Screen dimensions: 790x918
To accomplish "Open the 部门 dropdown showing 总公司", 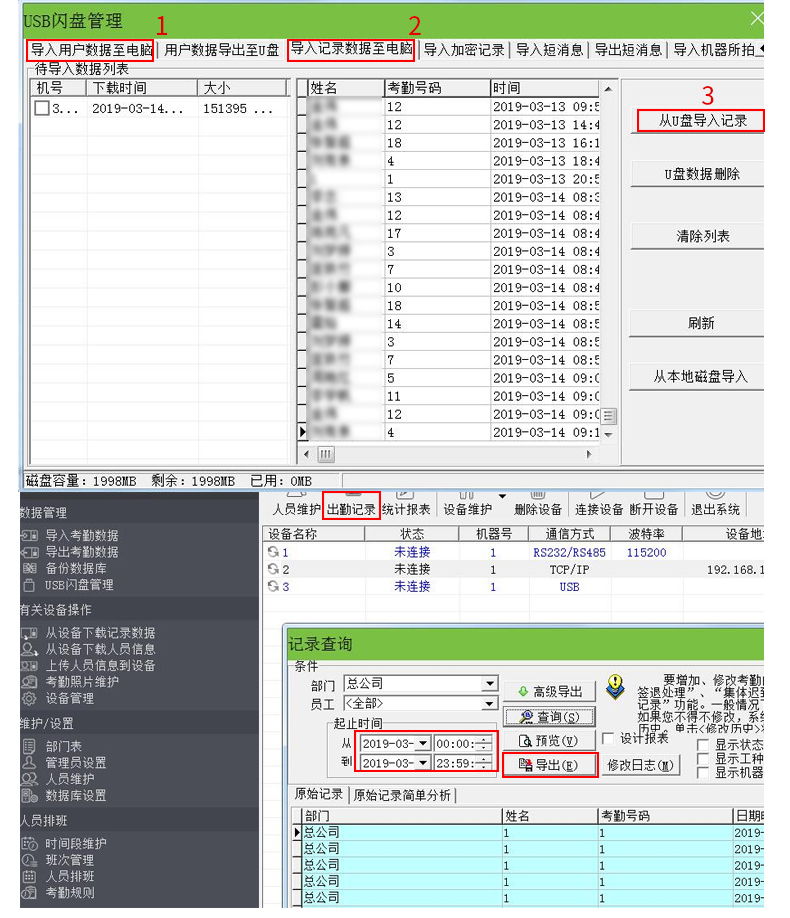I will (490, 683).
